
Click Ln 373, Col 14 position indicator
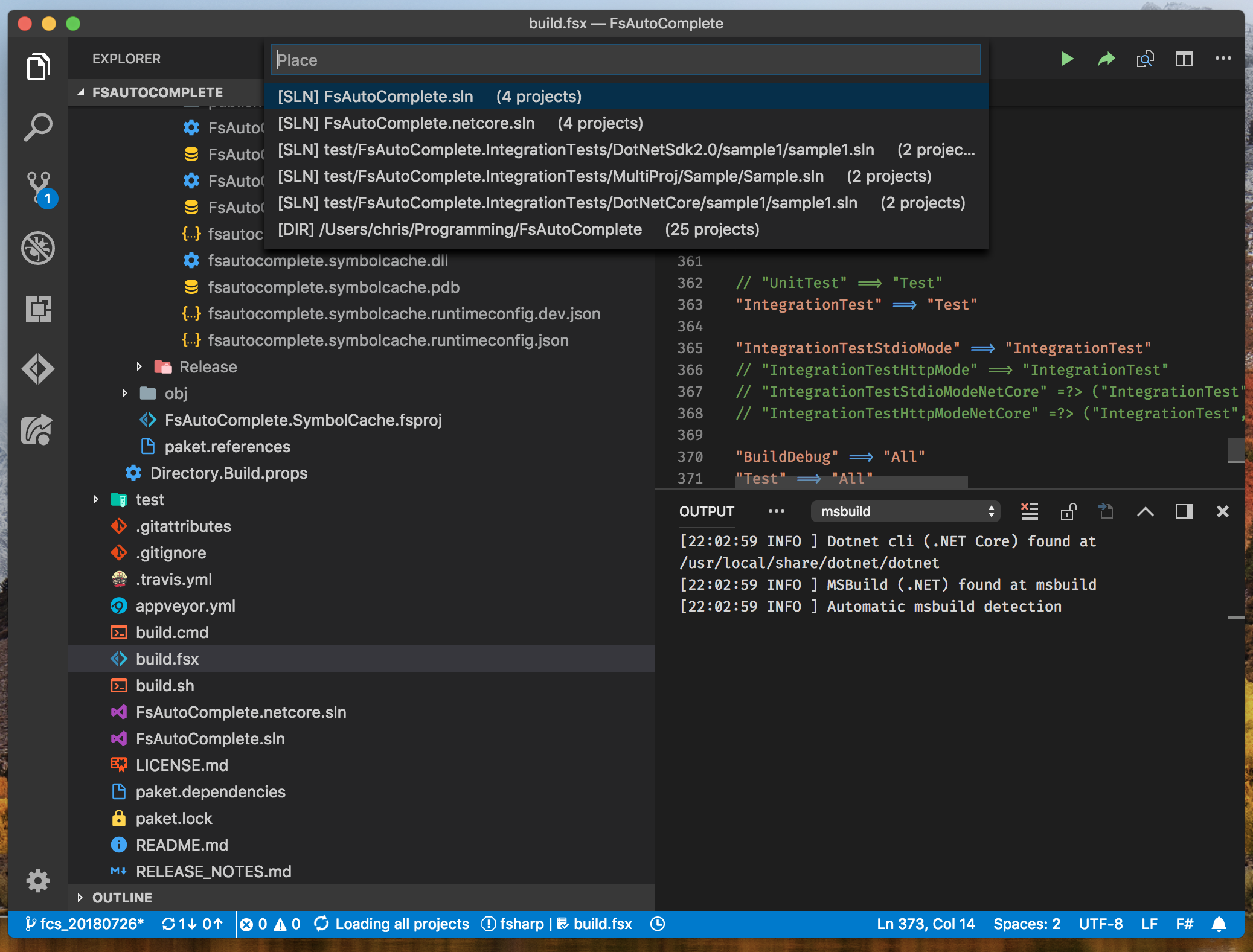926,924
